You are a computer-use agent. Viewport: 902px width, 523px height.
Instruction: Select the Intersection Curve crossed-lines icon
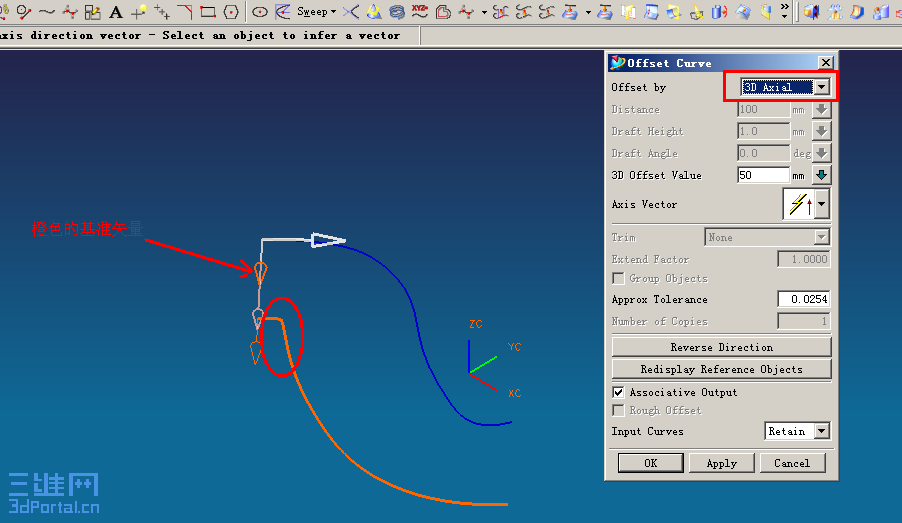point(351,12)
